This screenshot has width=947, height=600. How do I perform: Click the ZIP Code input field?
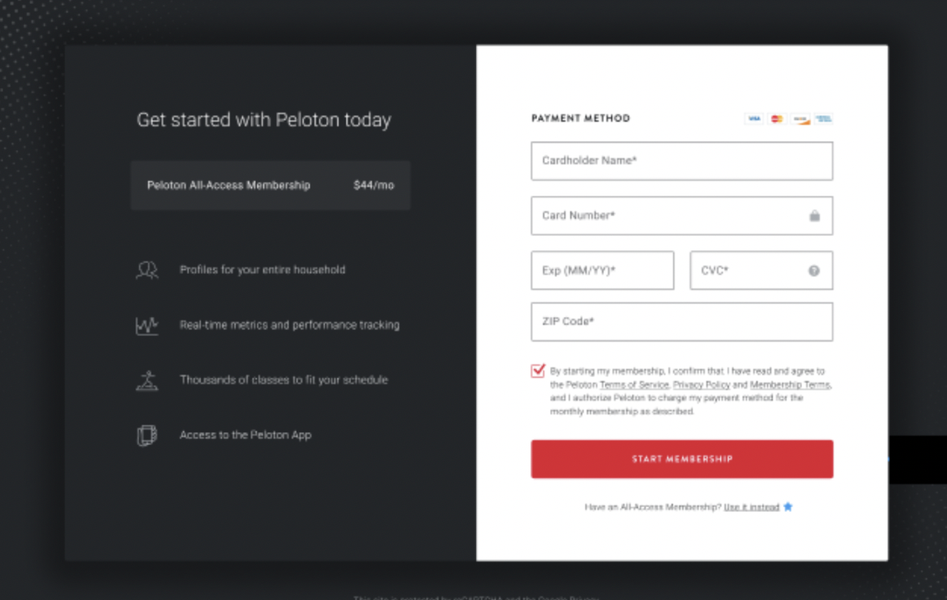click(x=681, y=321)
